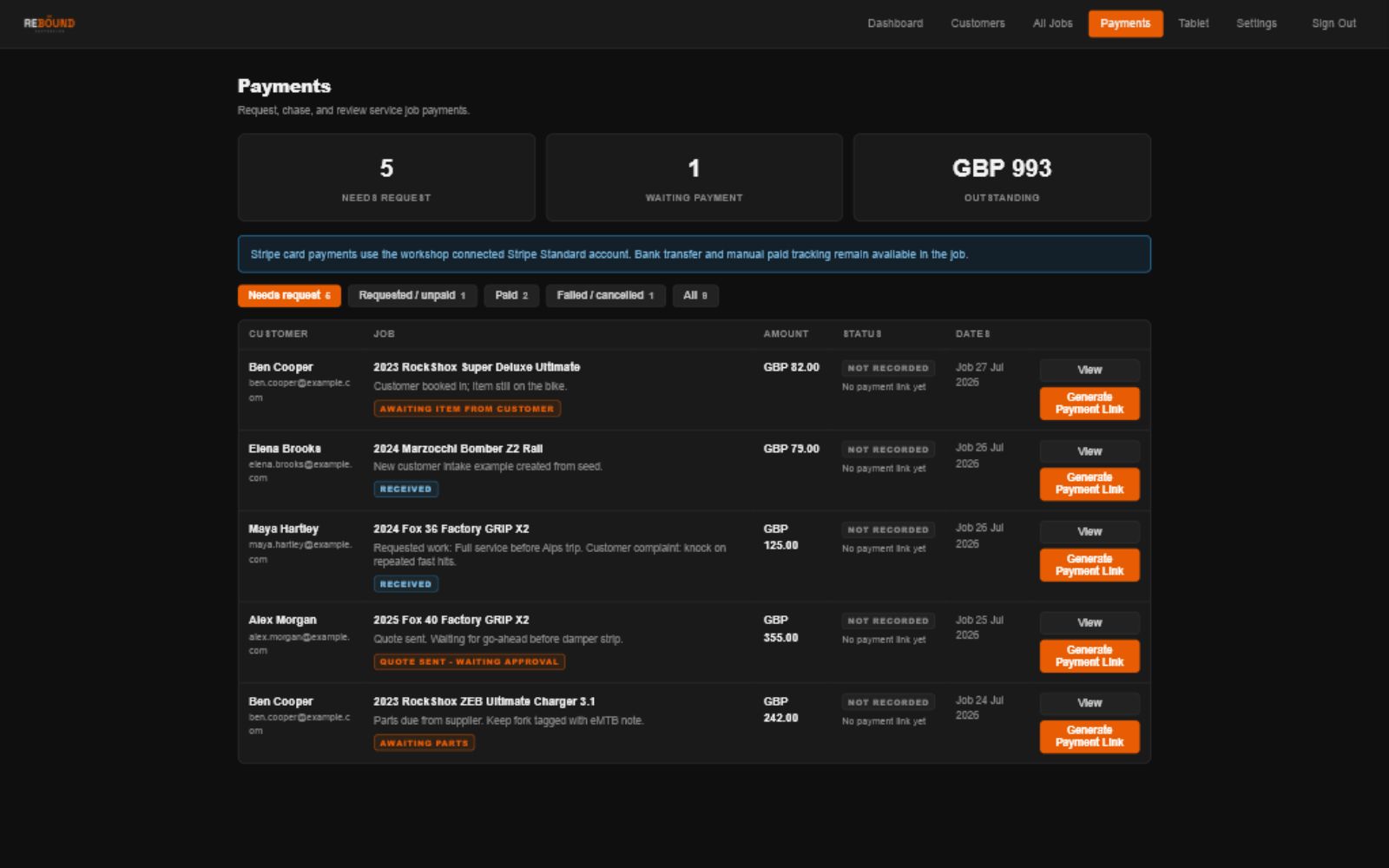Click customer name Elena Brooks
The height and width of the screenshot is (868, 1389).
(x=285, y=449)
